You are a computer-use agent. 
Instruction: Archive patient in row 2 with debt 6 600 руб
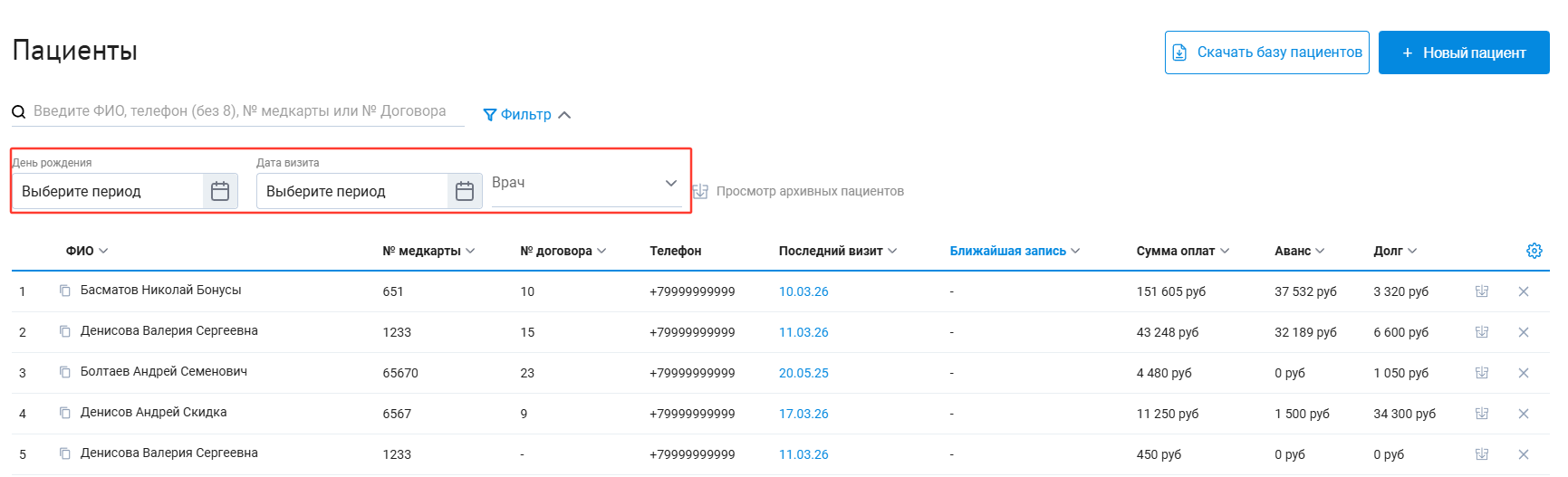tap(1482, 332)
